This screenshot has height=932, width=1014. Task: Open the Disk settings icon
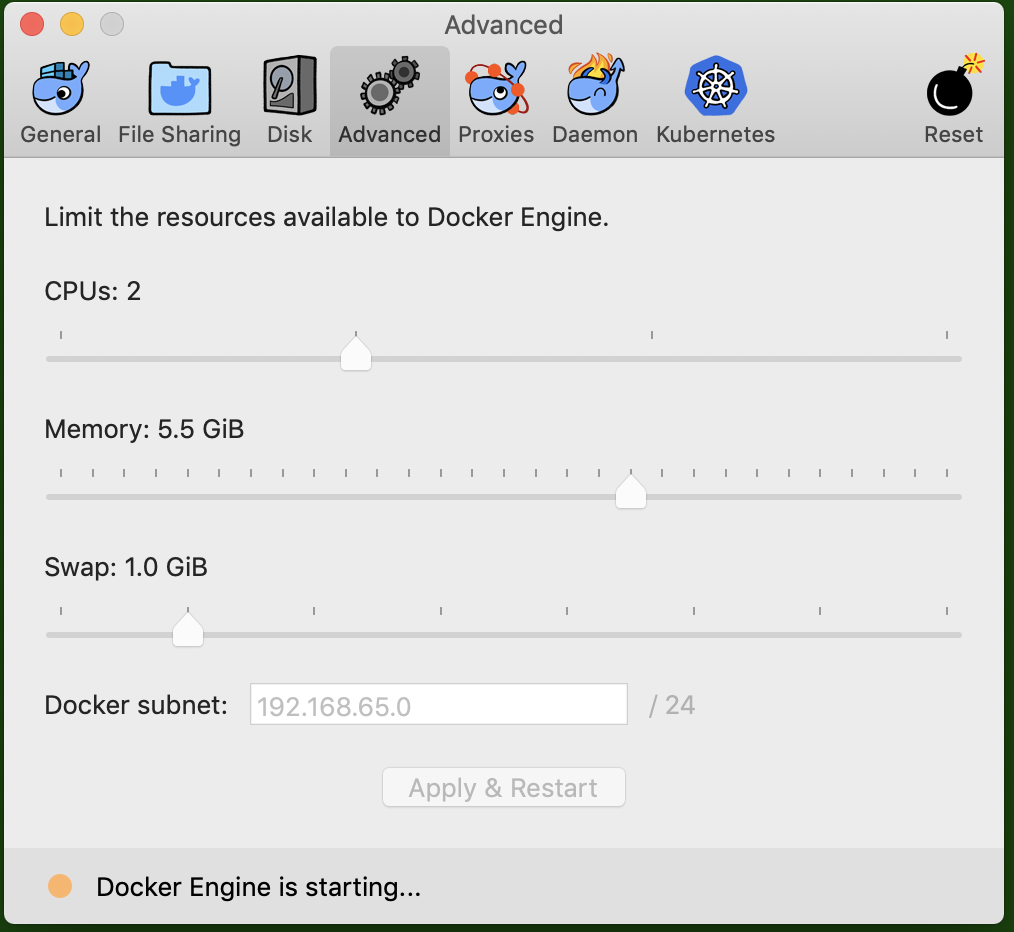tap(290, 86)
